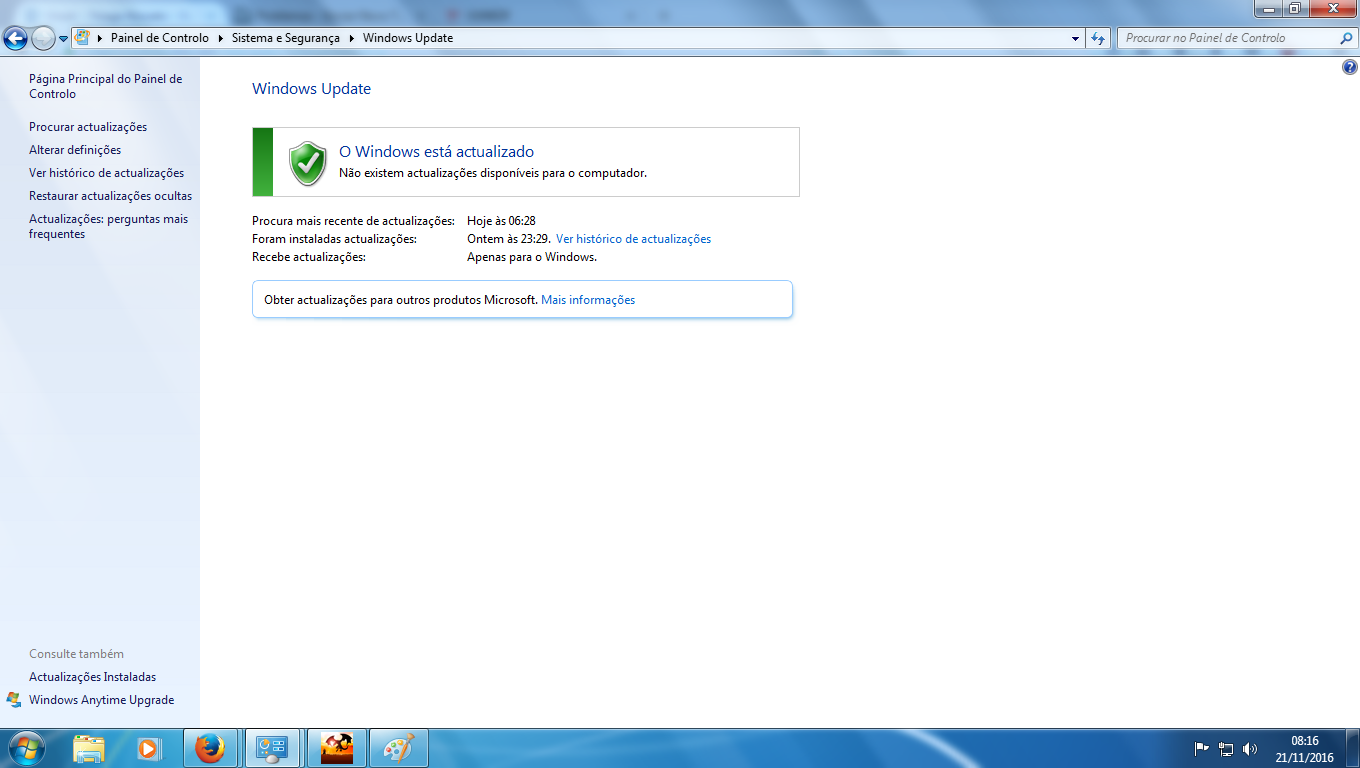Open help with the blue question mark
Image resolution: width=1360 pixels, height=768 pixels.
click(1350, 68)
